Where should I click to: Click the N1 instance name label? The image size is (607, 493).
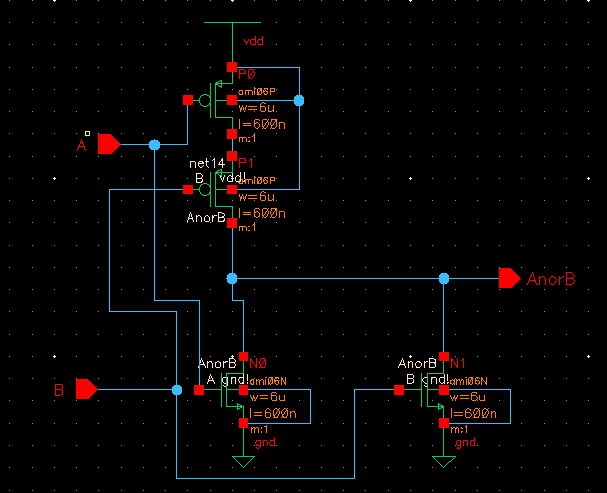click(458, 363)
